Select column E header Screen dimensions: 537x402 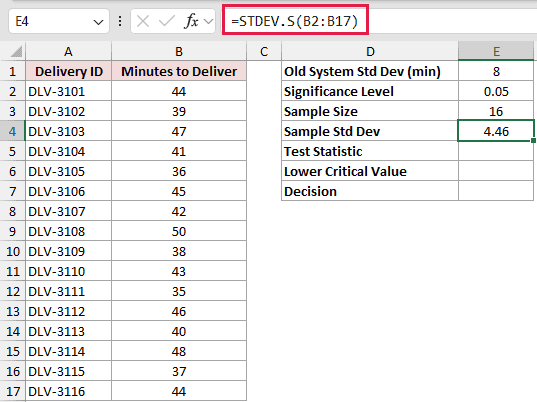[496, 51]
